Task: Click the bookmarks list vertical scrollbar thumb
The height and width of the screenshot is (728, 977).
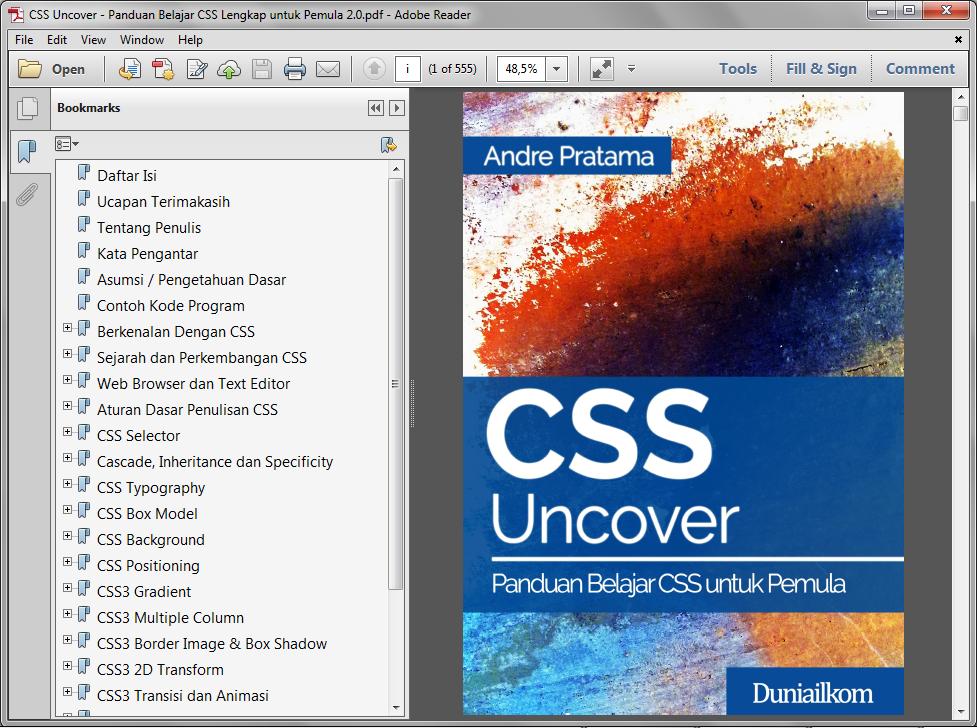Action: coord(396,384)
